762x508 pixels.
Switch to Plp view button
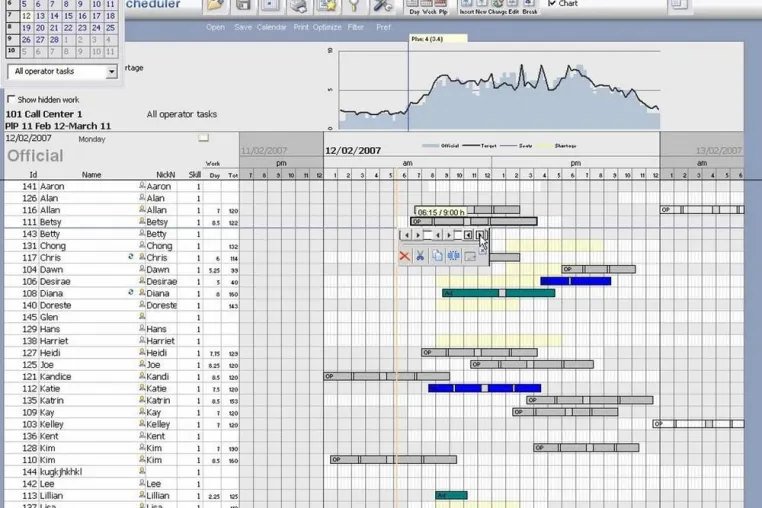point(443,7)
